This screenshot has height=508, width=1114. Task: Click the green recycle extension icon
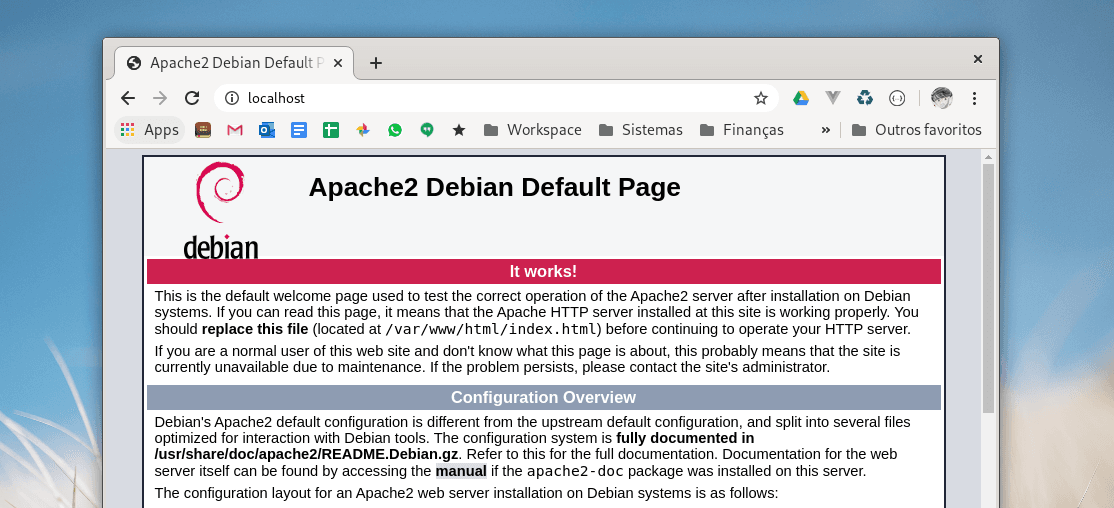tap(865, 98)
